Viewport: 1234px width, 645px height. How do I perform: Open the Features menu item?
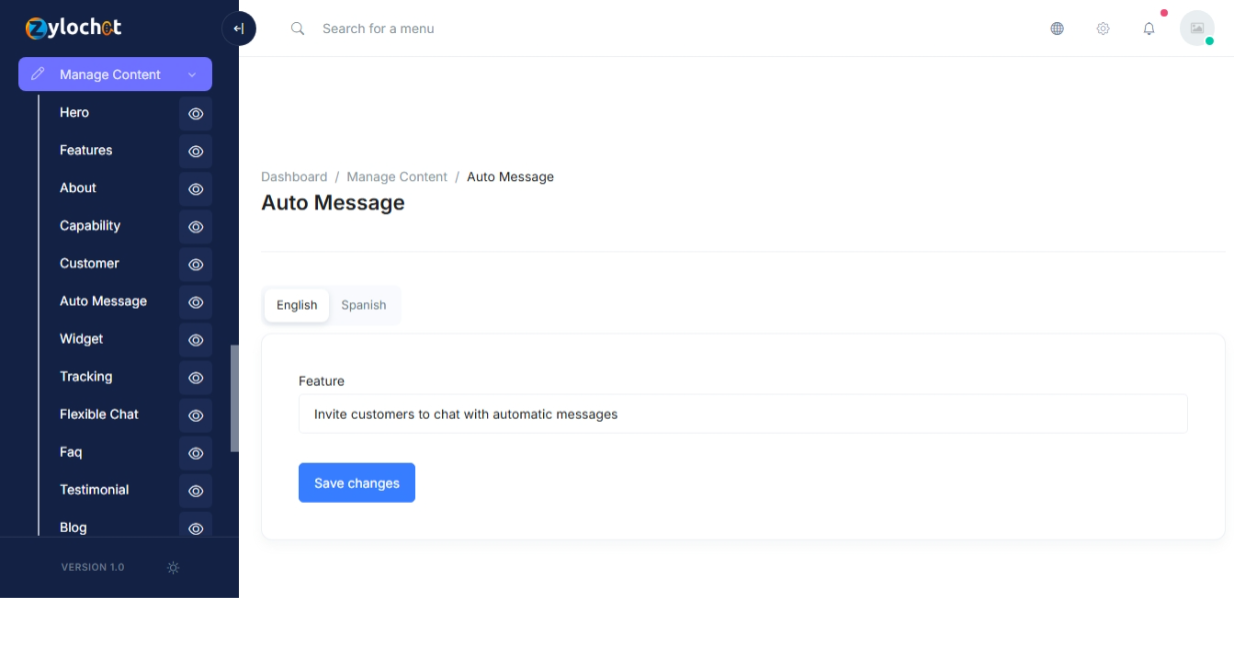[86, 150]
